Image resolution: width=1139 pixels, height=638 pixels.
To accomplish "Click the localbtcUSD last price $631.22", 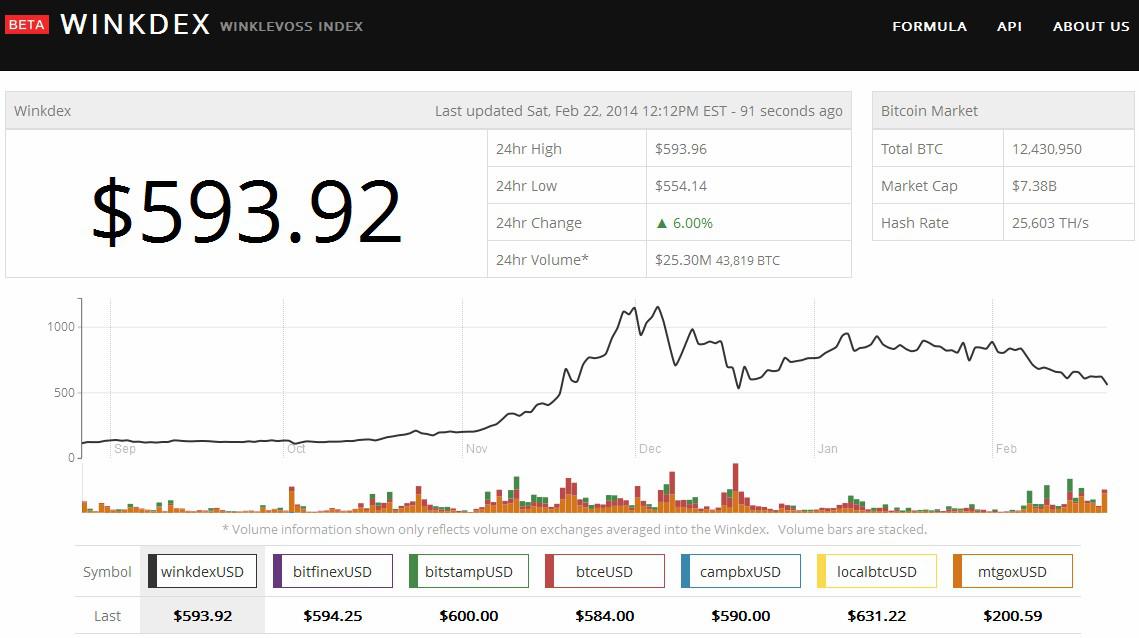I will [876, 616].
